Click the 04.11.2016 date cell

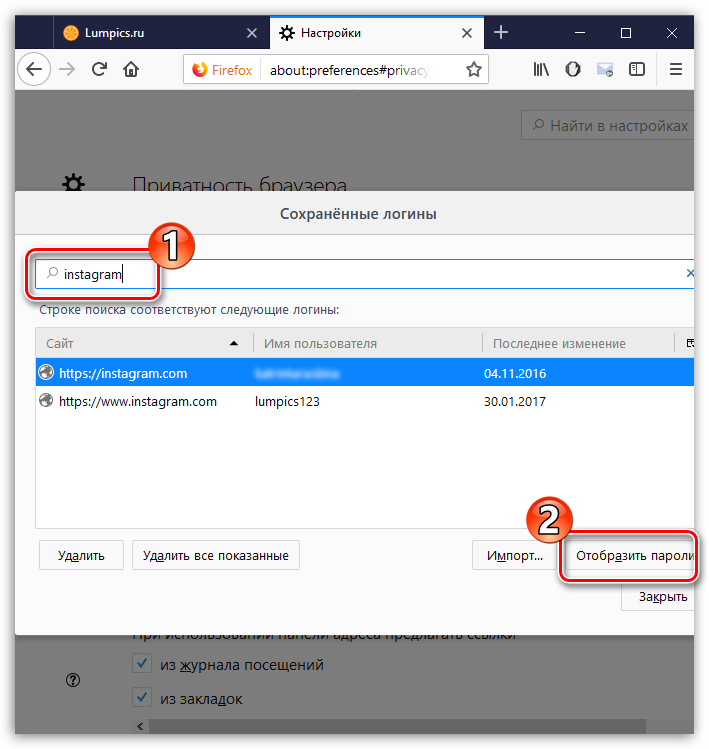point(515,373)
